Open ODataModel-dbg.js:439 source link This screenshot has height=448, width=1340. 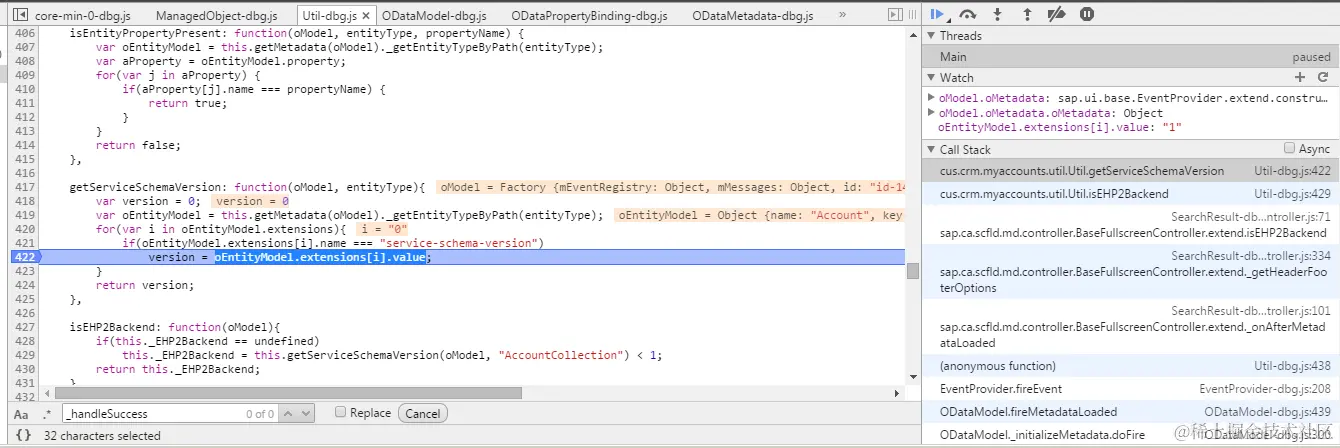[x=1267, y=412]
